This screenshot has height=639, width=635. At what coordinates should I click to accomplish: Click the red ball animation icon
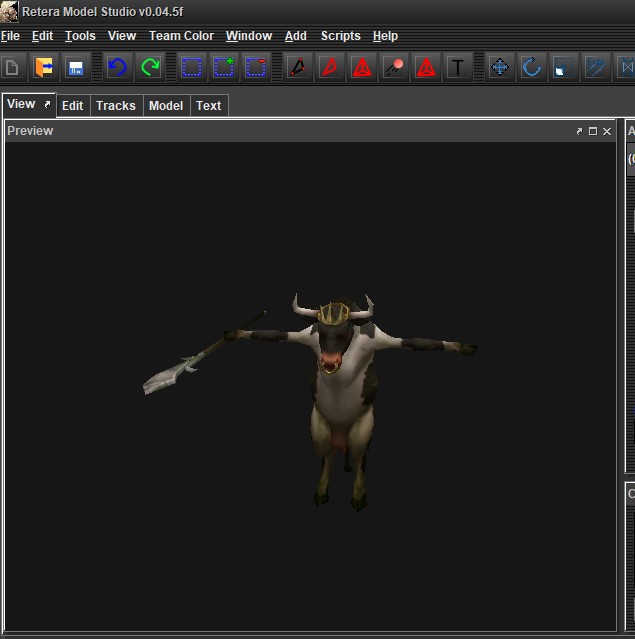(394, 67)
